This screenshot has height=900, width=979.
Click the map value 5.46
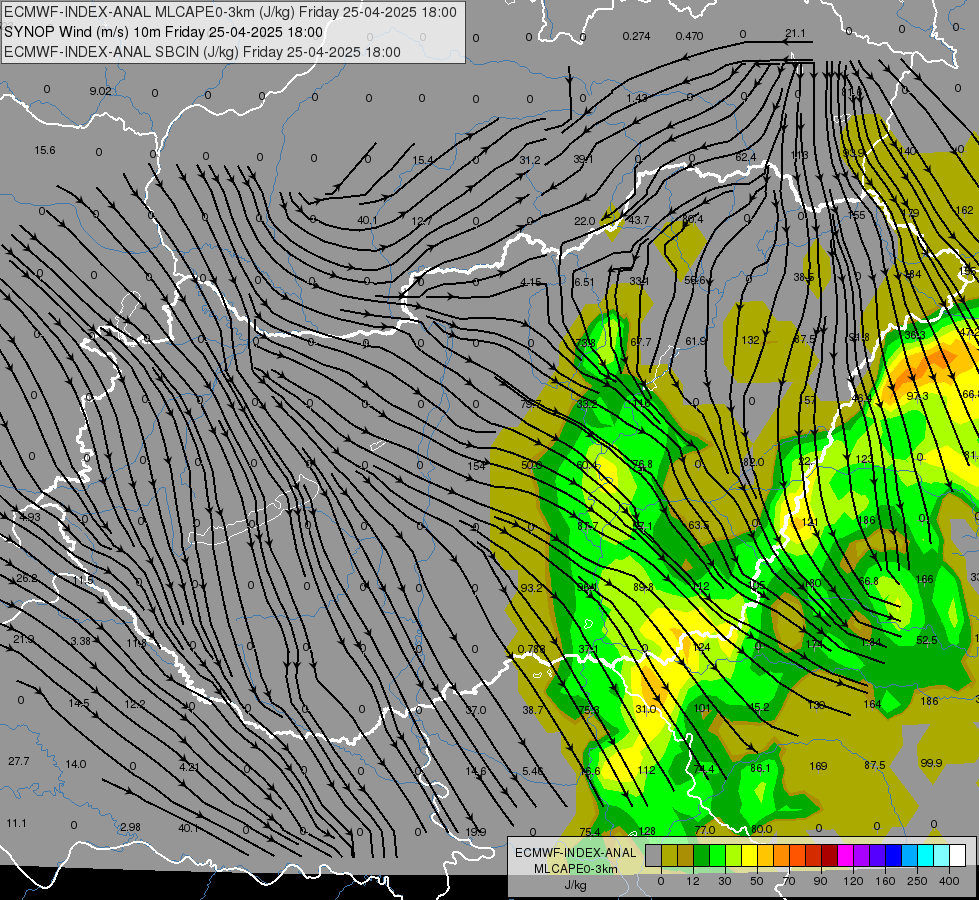[x=533, y=771]
